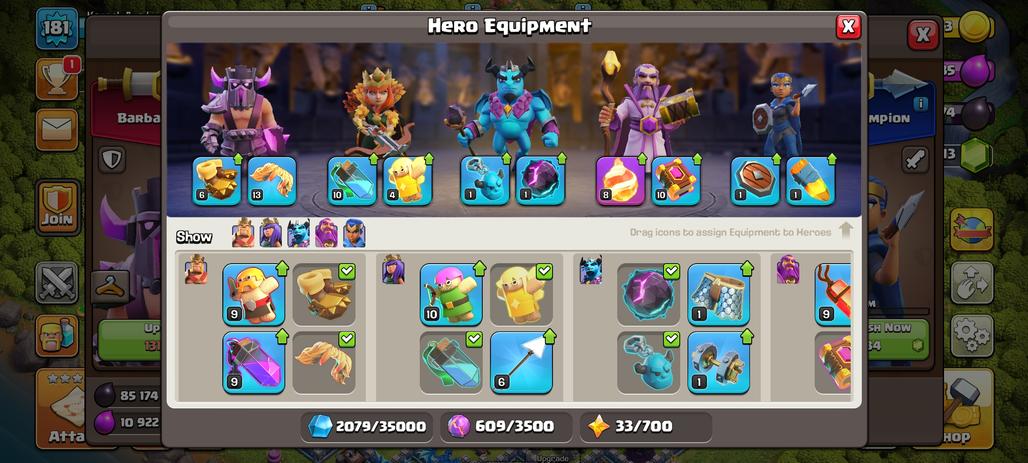The image size is (1028, 463).
Task: Open equipped Eternal Tome slot level 10
Action: point(675,181)
